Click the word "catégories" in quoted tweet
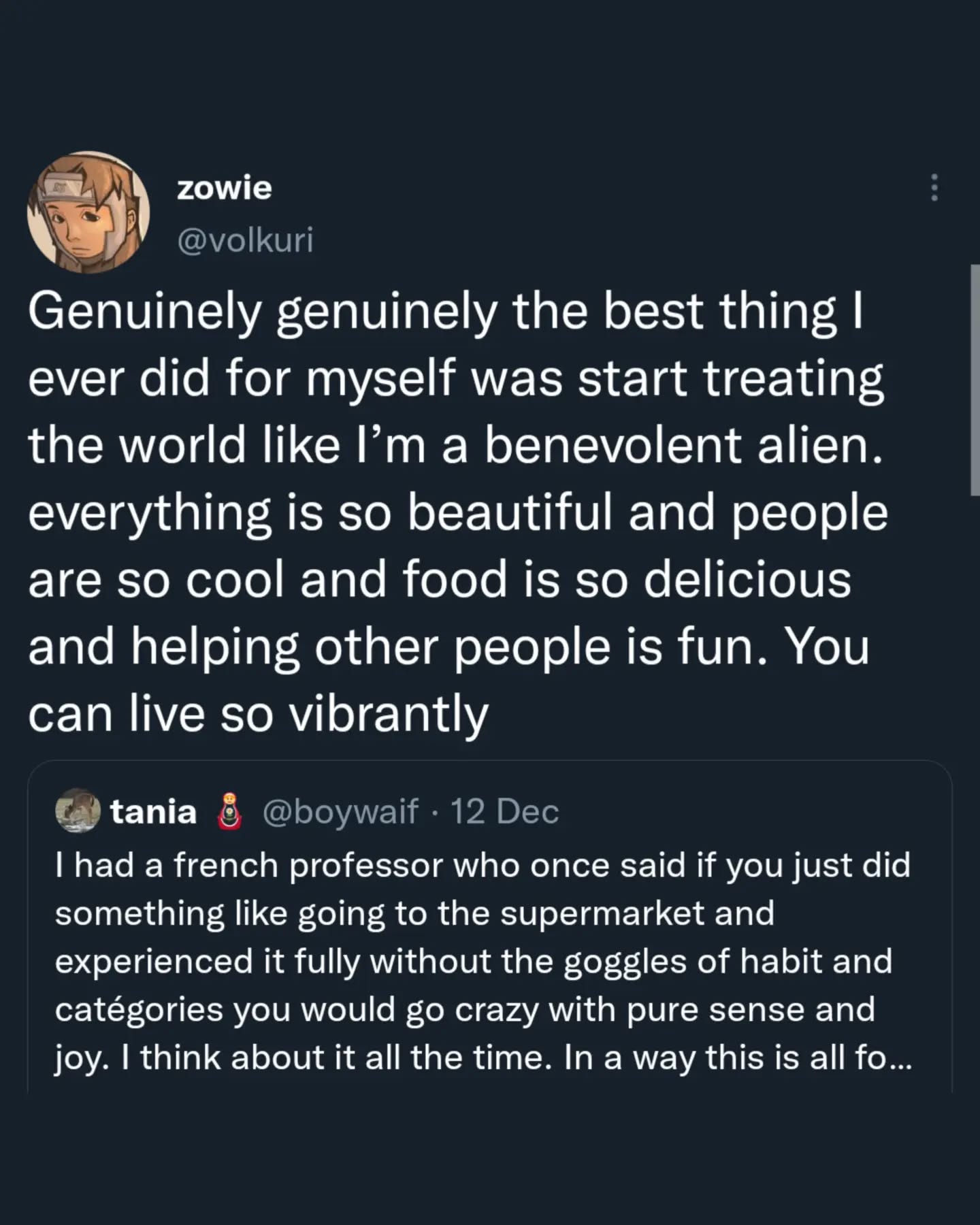 click(139, 1009)
